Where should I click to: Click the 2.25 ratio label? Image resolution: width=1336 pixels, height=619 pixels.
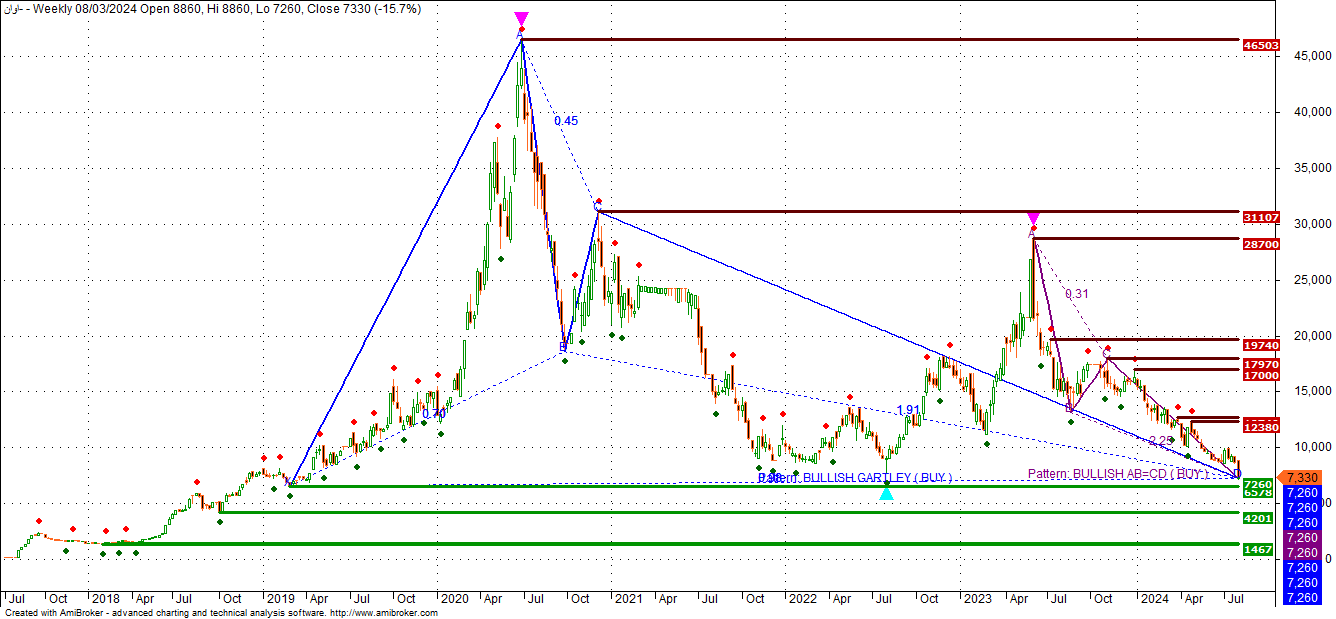click(x=1161, y=440)
